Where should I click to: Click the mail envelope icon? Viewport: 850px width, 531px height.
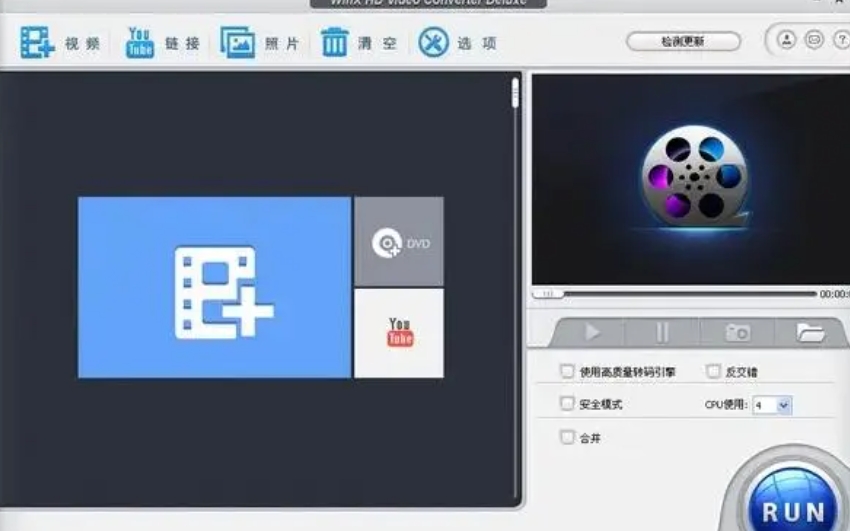814,40
